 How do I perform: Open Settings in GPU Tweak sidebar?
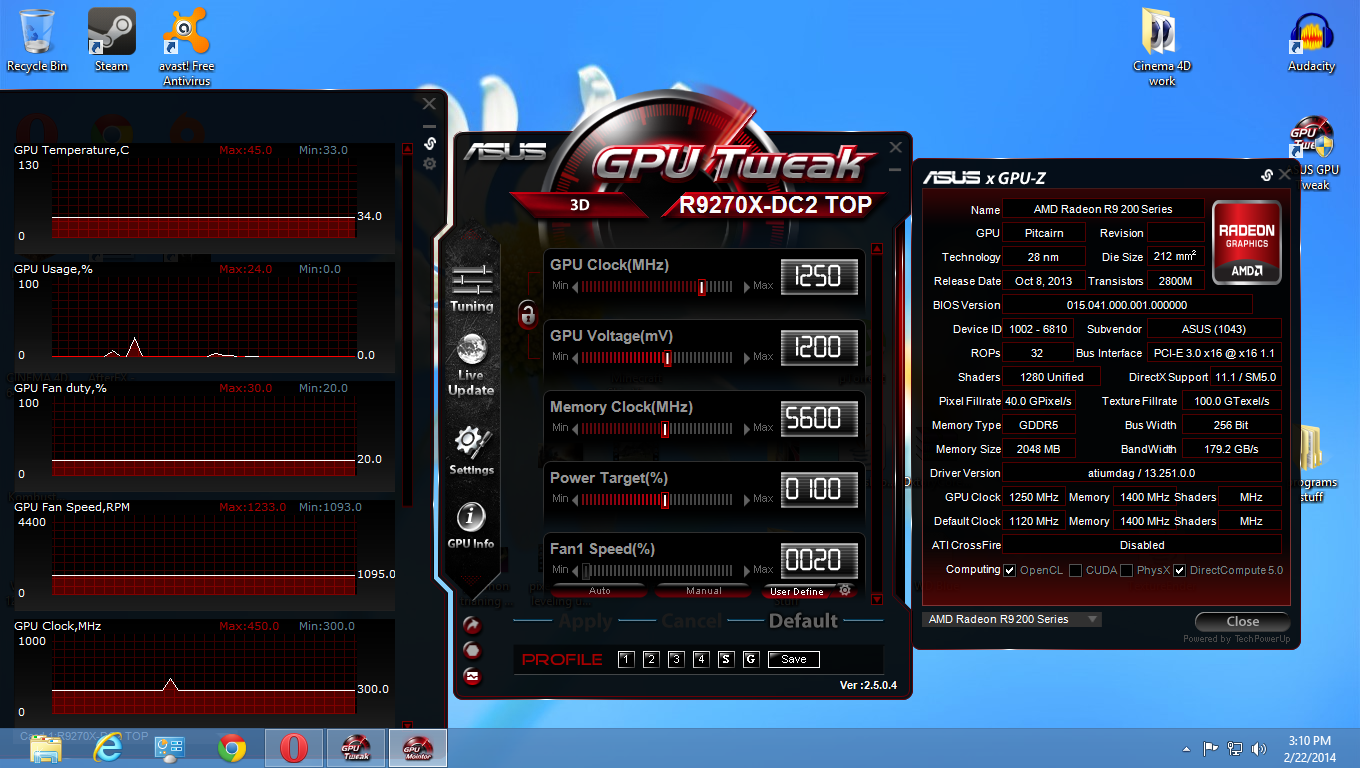pyautogui.click(x=471, y=451)
